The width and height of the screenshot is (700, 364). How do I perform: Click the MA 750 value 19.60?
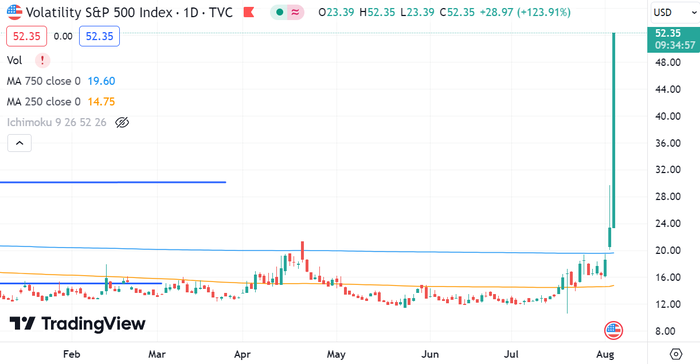pos(101,81)
